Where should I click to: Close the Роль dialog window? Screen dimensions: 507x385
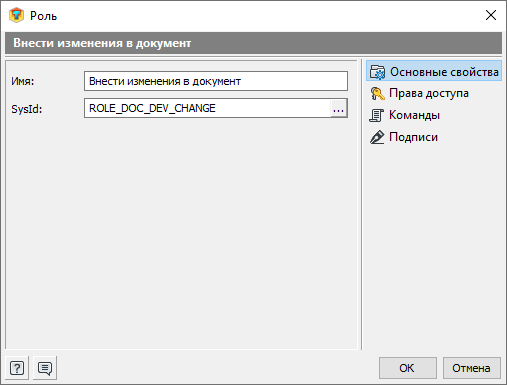coord(491,15)
